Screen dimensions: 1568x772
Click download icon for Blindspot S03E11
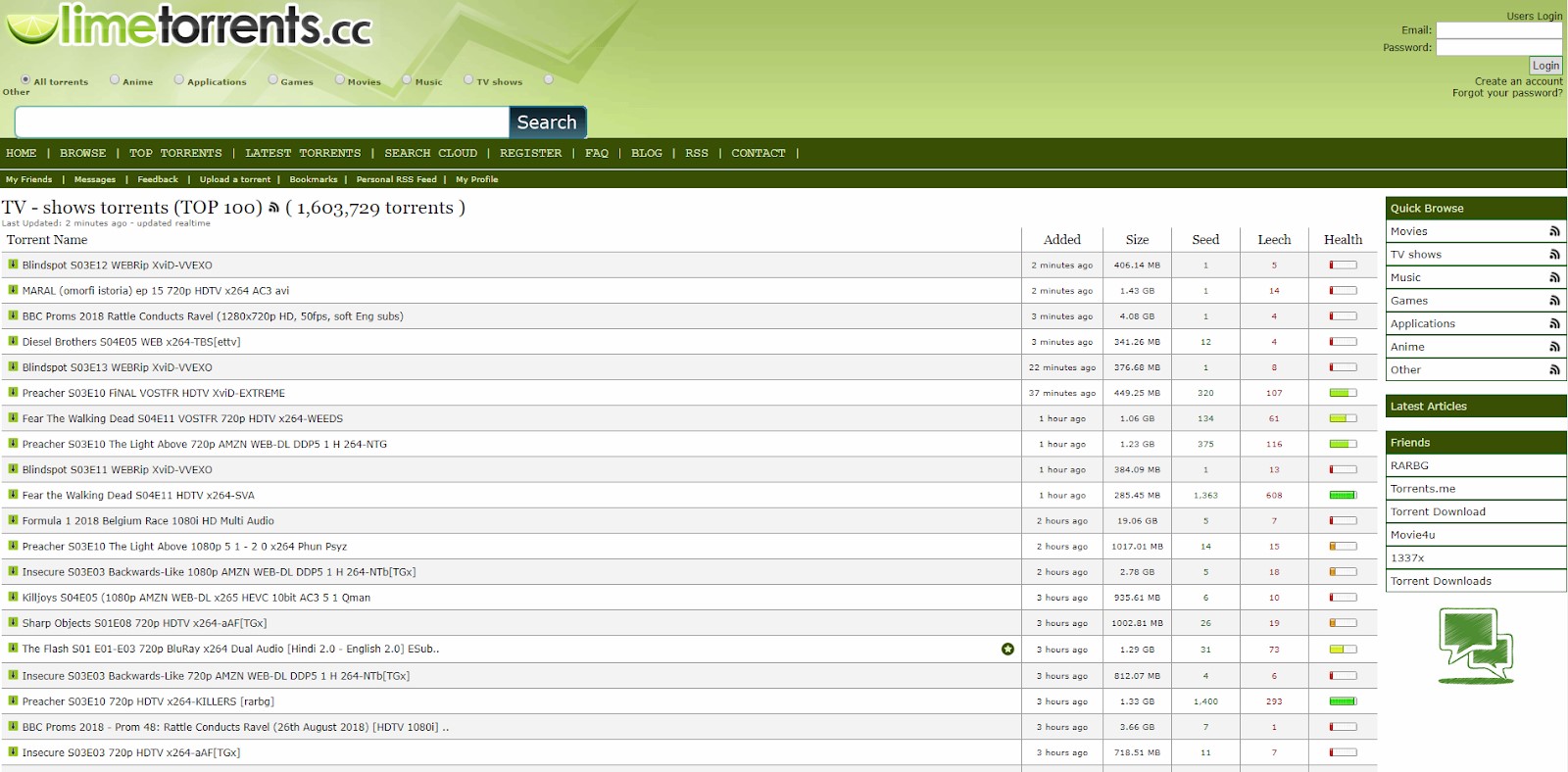point(13,469)
